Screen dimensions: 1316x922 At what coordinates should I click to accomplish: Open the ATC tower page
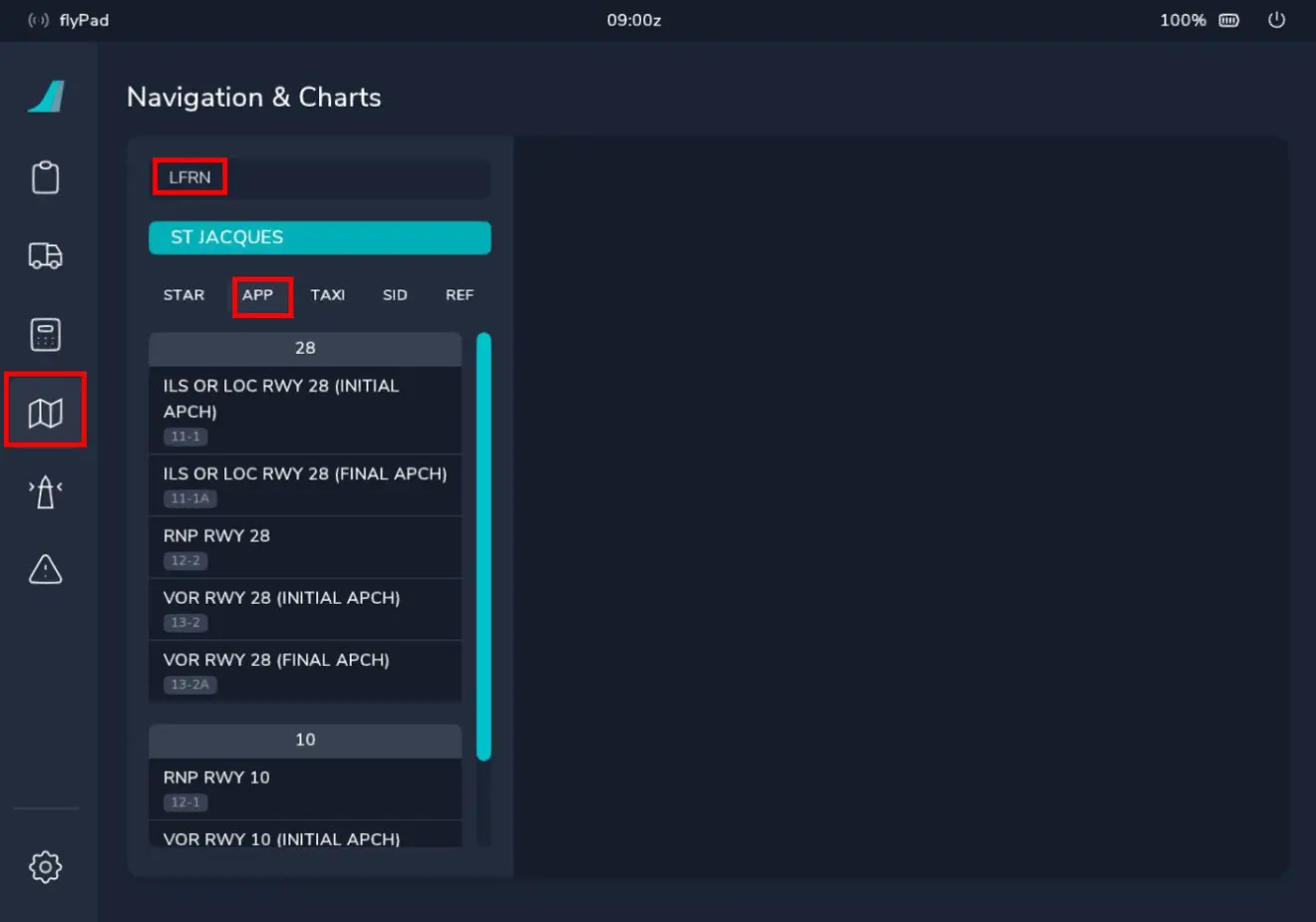point(46,491)
